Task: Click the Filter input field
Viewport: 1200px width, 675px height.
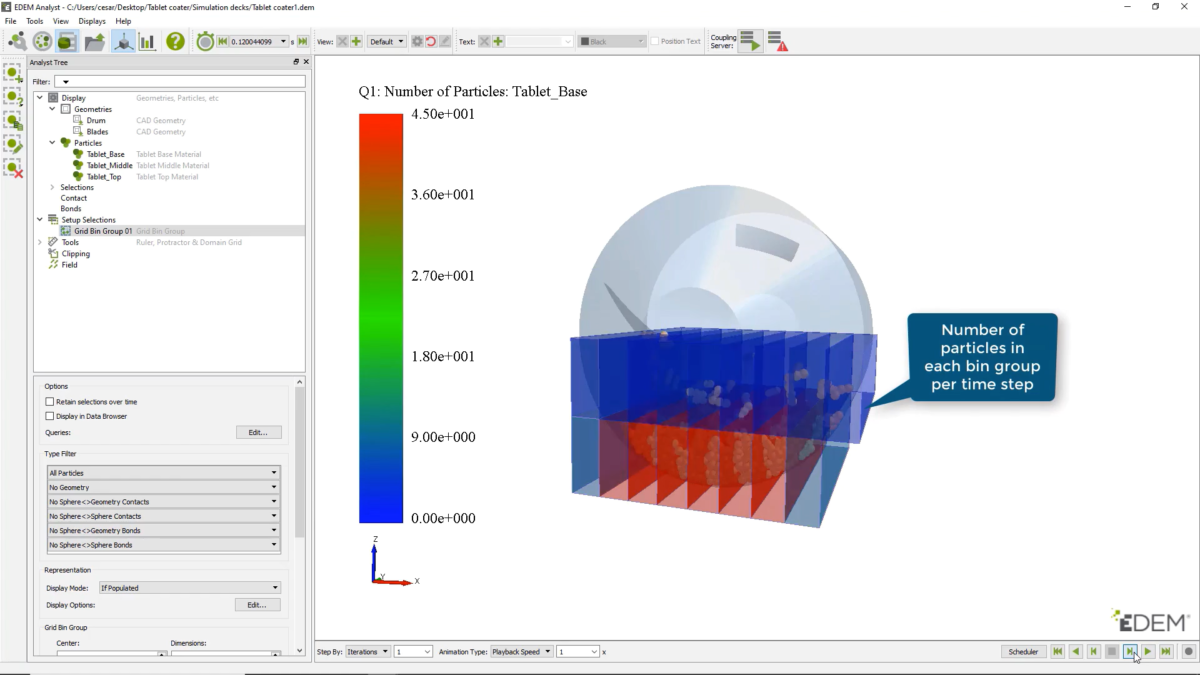Action: pos(179,81)
